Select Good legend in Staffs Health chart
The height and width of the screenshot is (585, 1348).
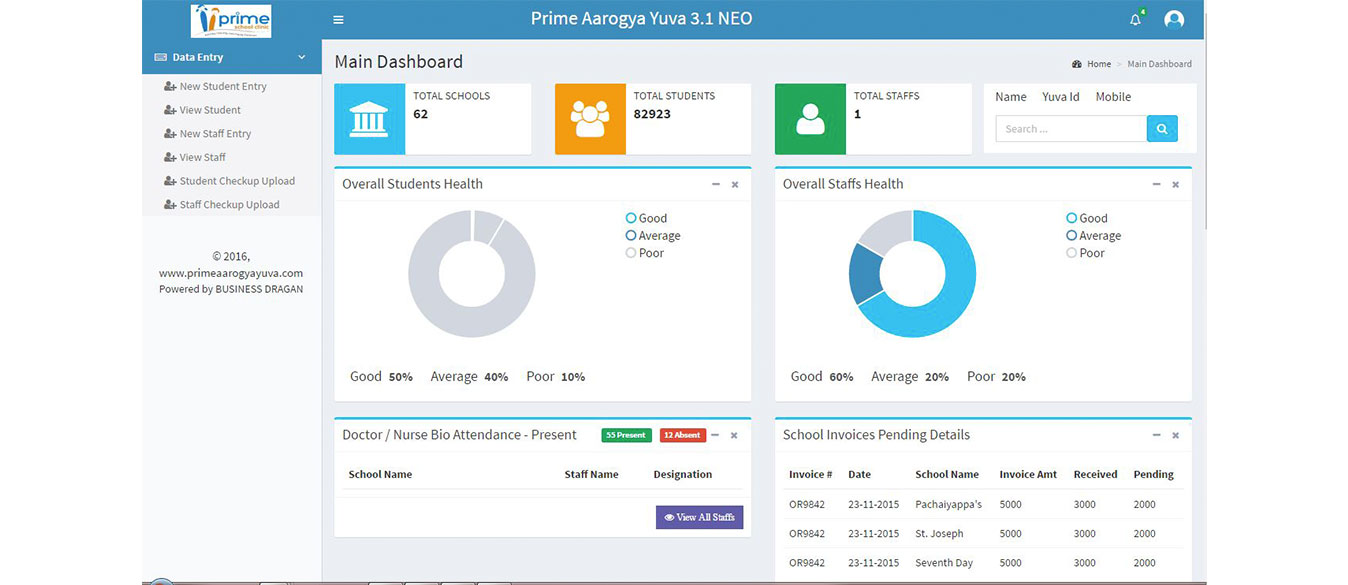coord(1087,218)
